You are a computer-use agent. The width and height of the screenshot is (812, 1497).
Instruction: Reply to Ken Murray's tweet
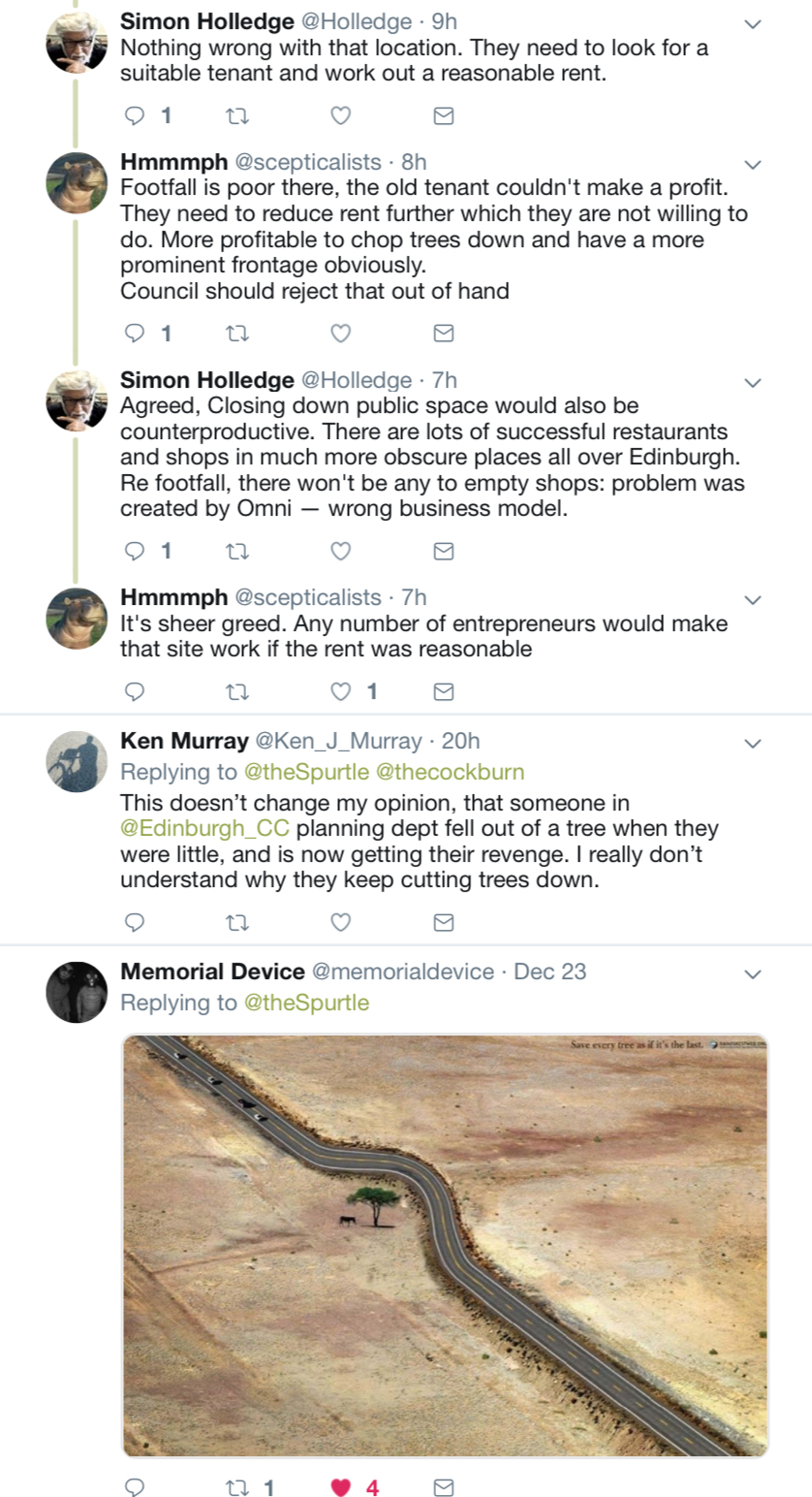point(136,921)
